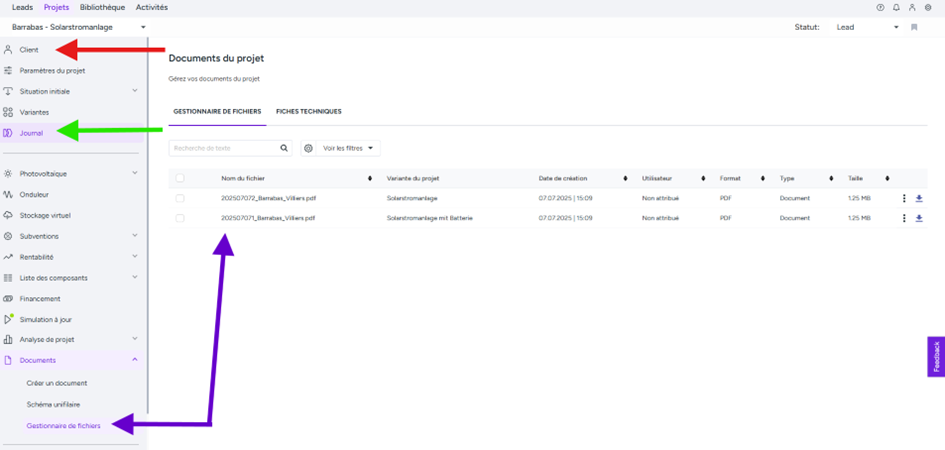Click the user profile icon in top bar
The width and height of the screenshot is (945, 450).
(912, 8)
